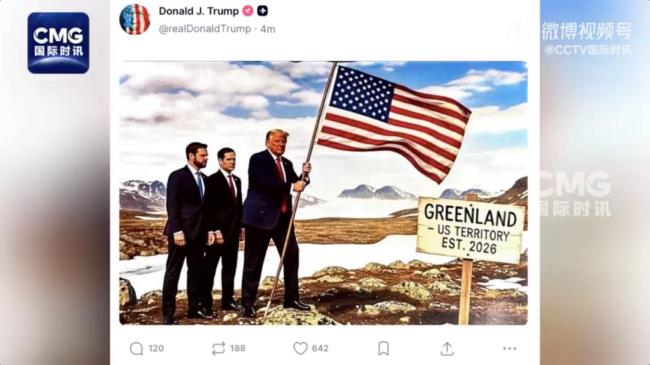Click the faded CMG watermark on the right
This screenshot has height=365, width=650.
pyautogui.click(x=575, y=194)
